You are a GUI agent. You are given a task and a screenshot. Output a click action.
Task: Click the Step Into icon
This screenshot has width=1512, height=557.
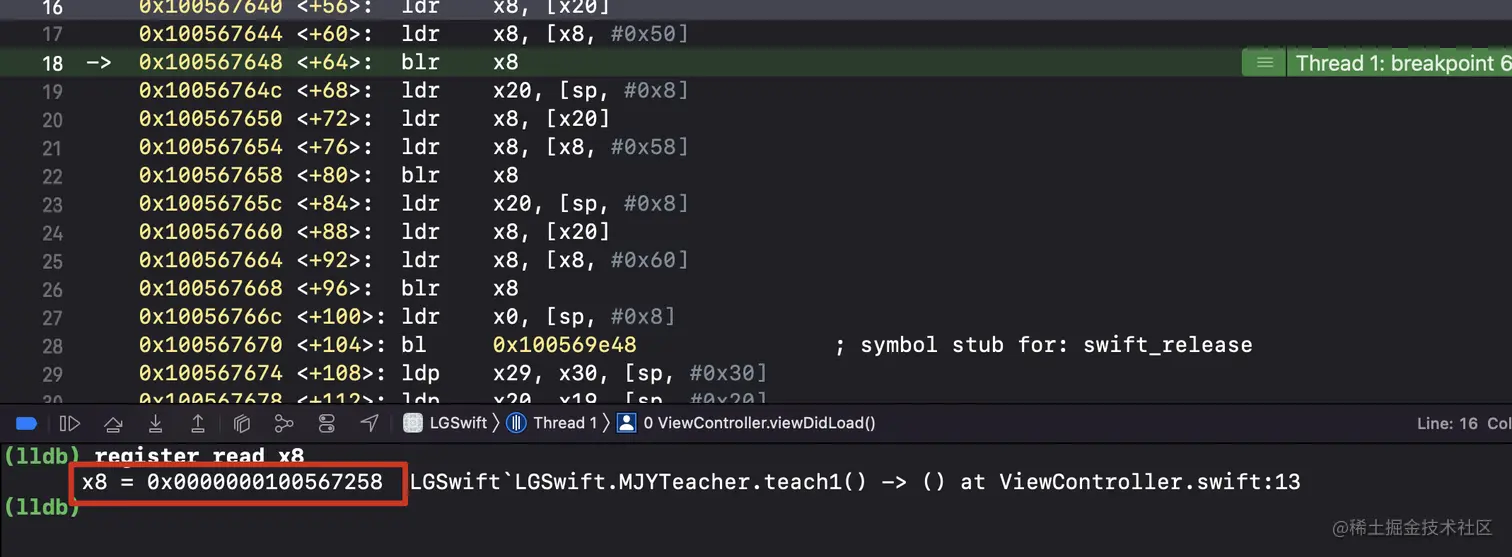pos(156,423)
